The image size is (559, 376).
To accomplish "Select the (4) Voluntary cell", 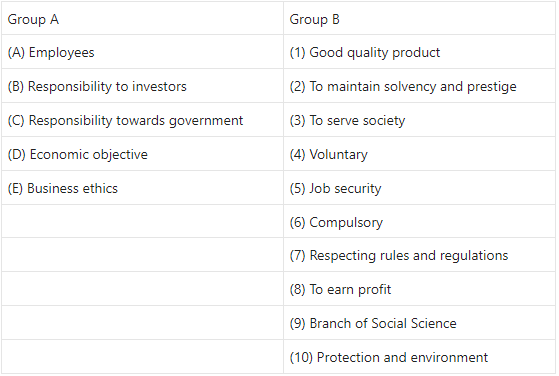I will (x=419, y=154).
